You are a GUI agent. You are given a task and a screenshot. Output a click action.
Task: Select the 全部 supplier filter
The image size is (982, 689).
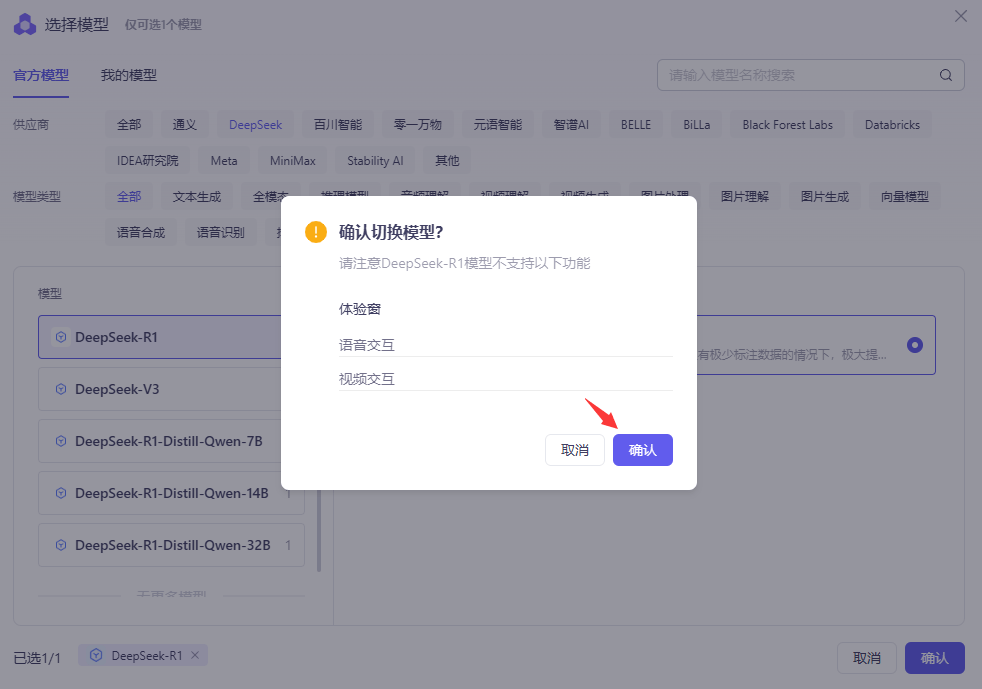[129, 125]
